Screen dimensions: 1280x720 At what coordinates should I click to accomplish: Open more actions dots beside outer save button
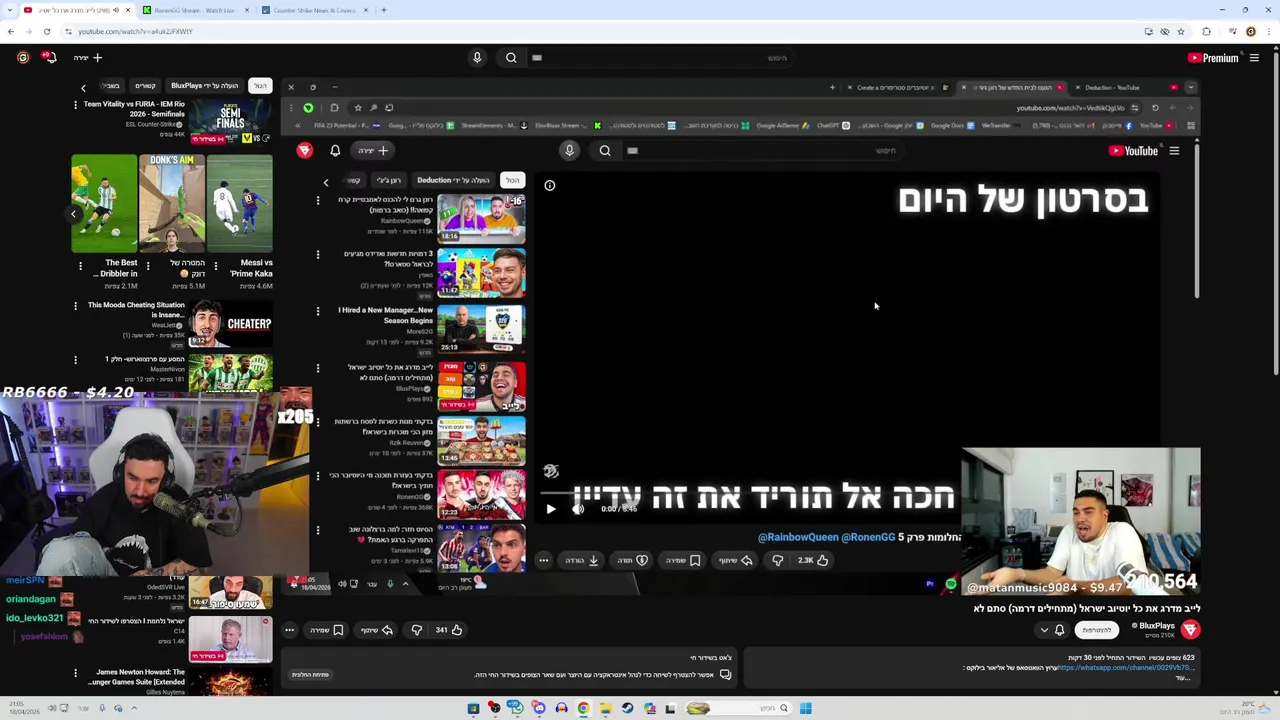(x=289, y=630)
